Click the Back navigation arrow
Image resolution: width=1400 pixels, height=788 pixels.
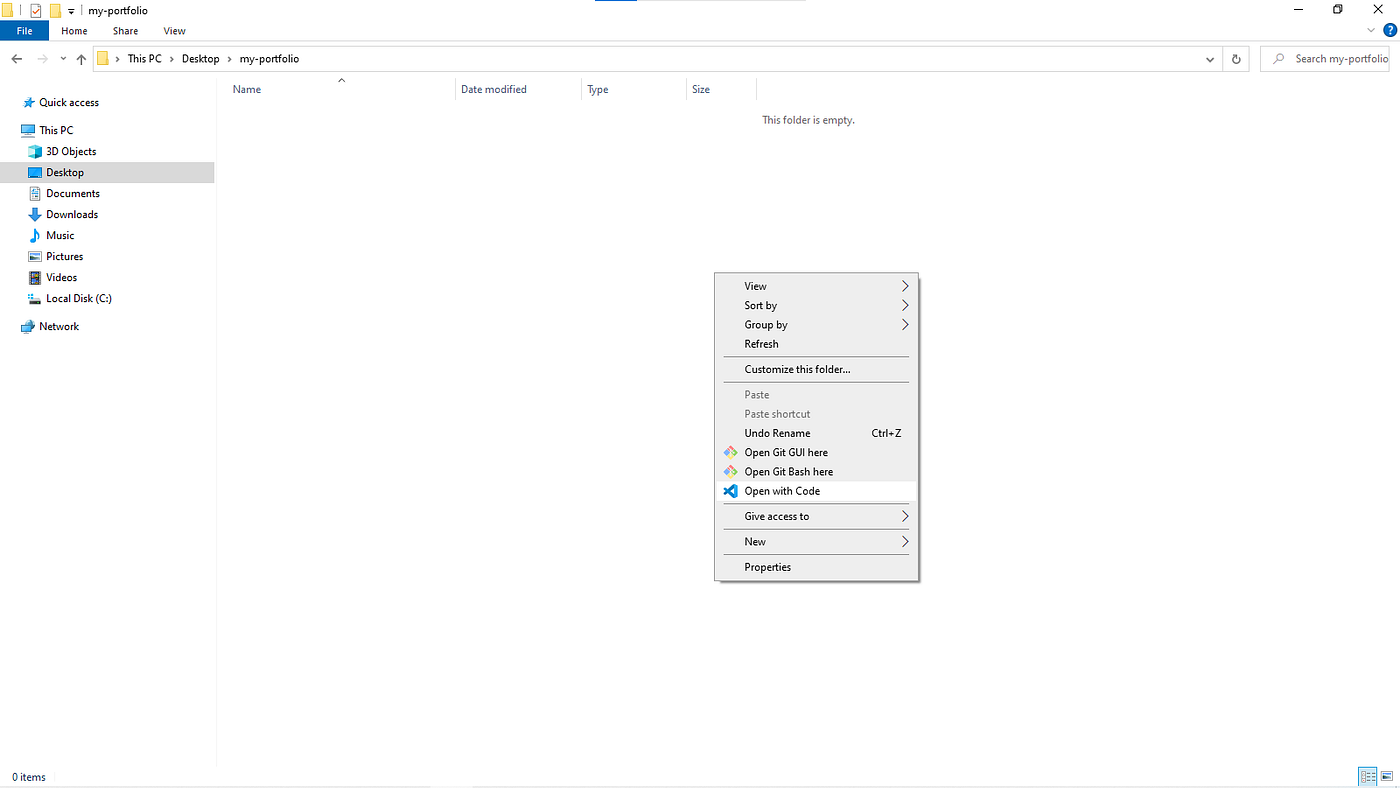(17, 59)
